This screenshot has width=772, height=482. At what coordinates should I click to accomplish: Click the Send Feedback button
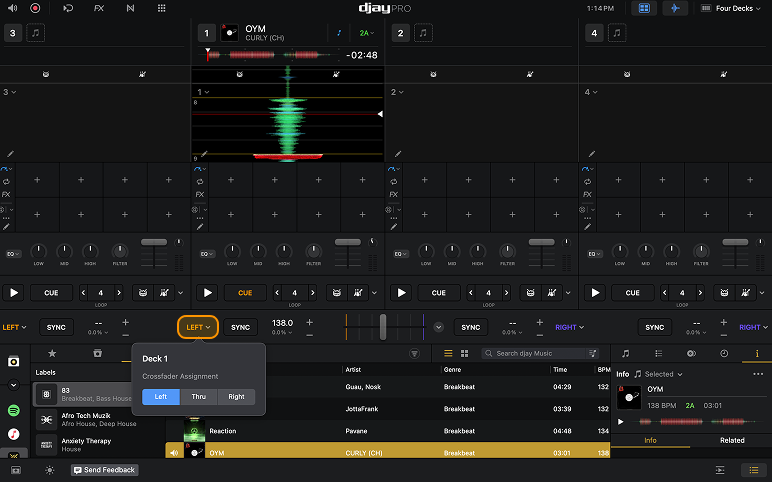(105, 470)
